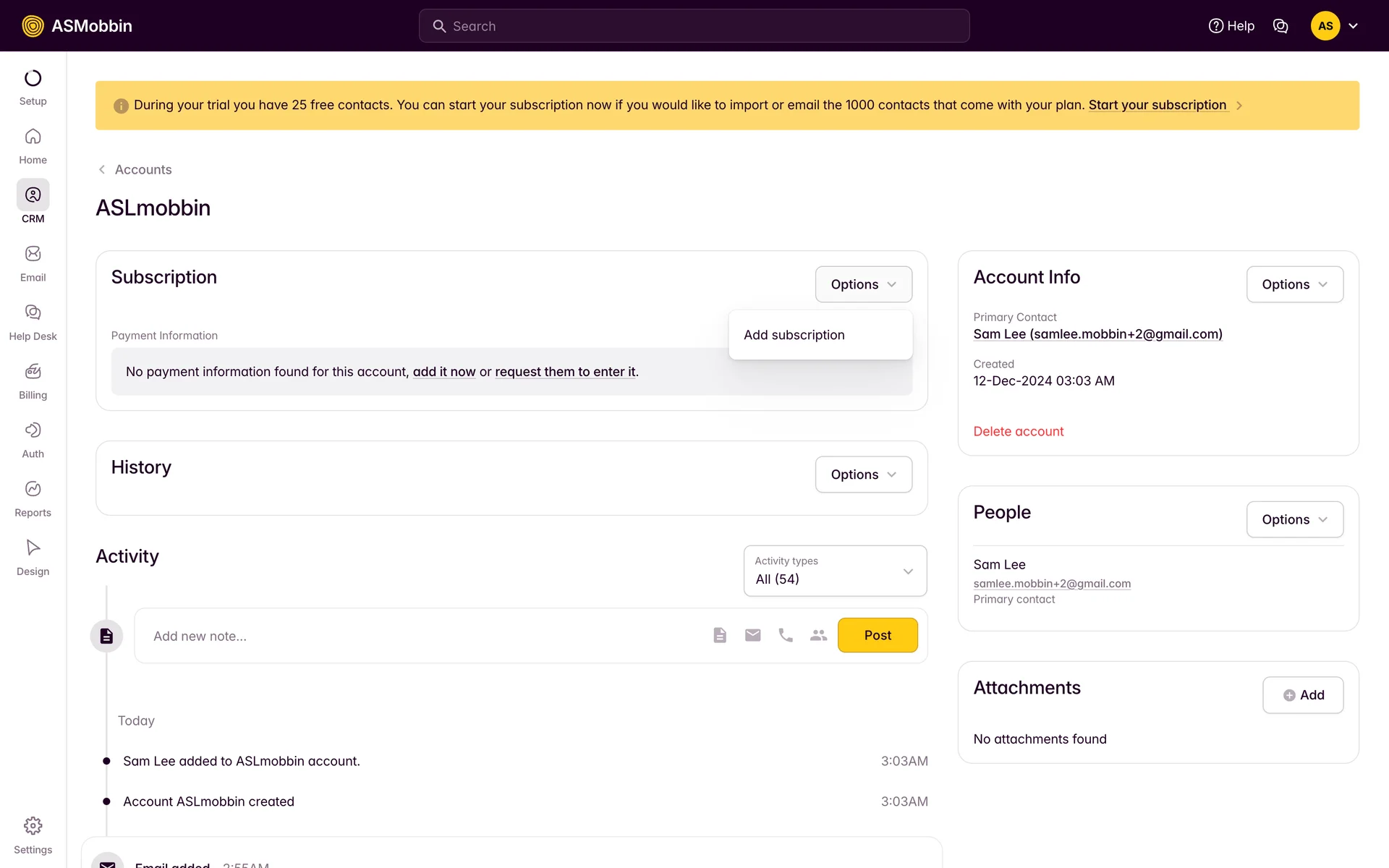Open the History Options dropdown
Screen dimensions: 1389x868
click(x=863, y=475)
